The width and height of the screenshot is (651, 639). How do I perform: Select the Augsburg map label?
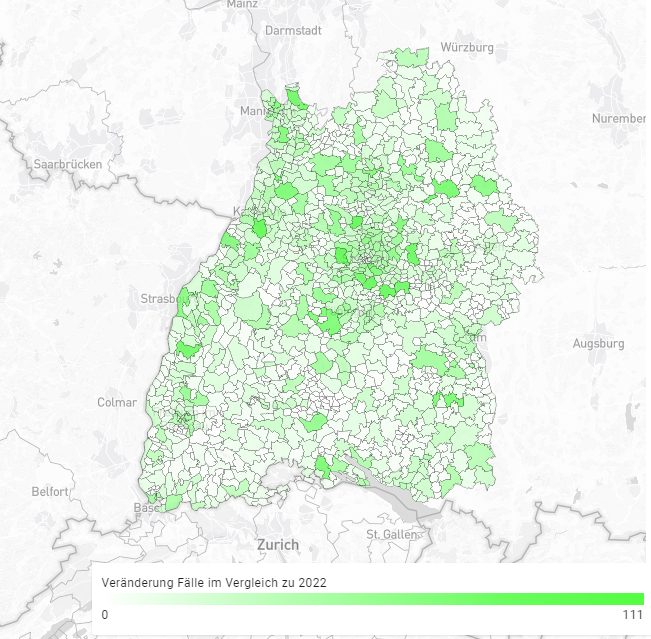tap(598, 343)
